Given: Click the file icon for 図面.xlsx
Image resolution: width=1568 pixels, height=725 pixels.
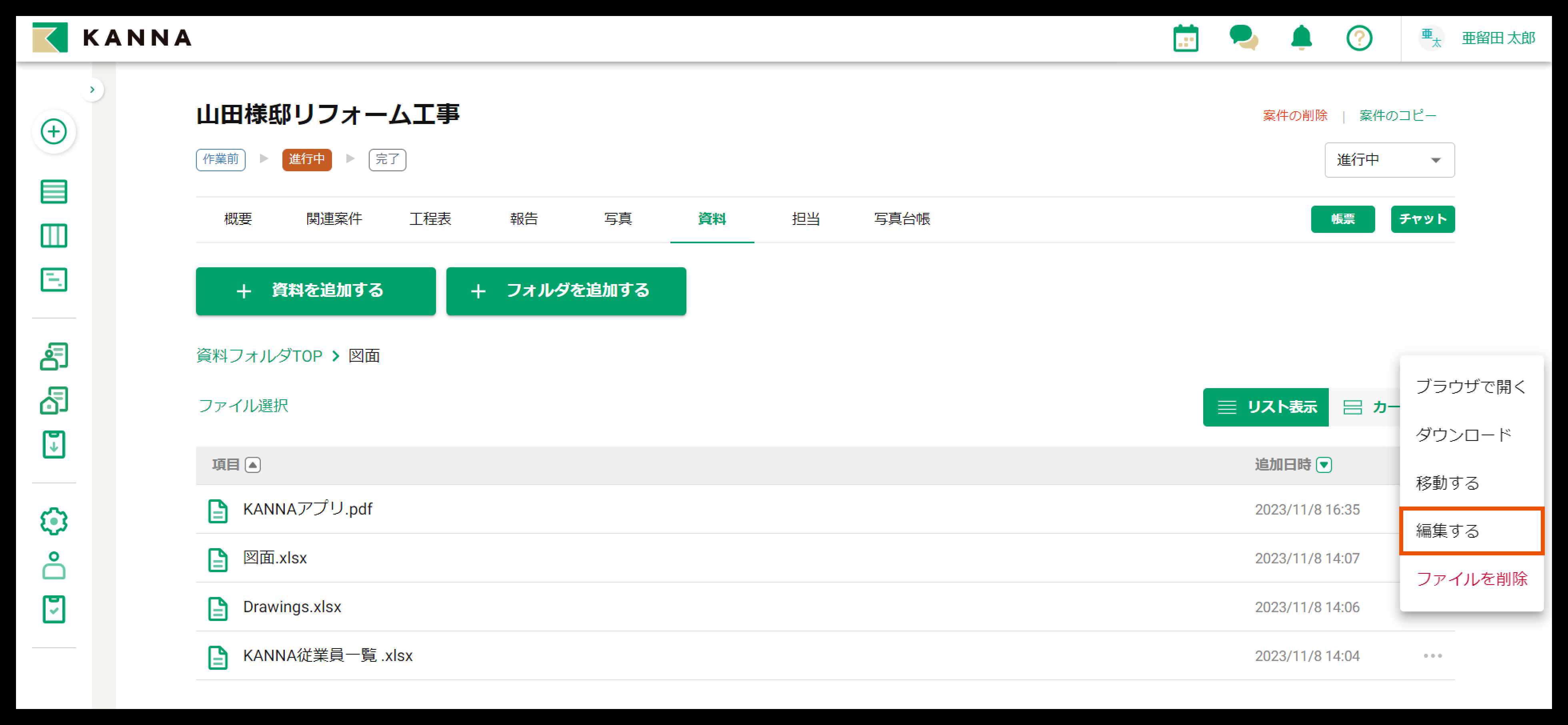Looking at the screenshot, I should (x=218, y=559).
